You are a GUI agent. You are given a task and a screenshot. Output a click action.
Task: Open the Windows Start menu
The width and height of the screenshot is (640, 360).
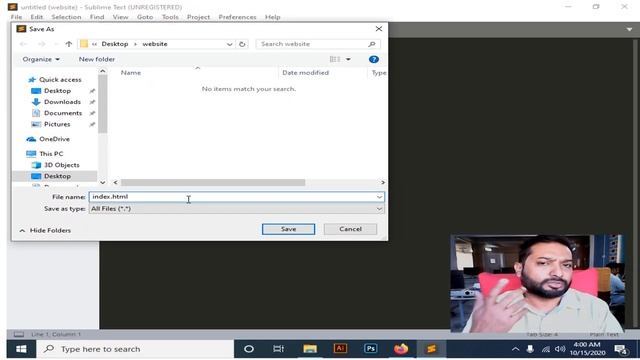[21, 349]
